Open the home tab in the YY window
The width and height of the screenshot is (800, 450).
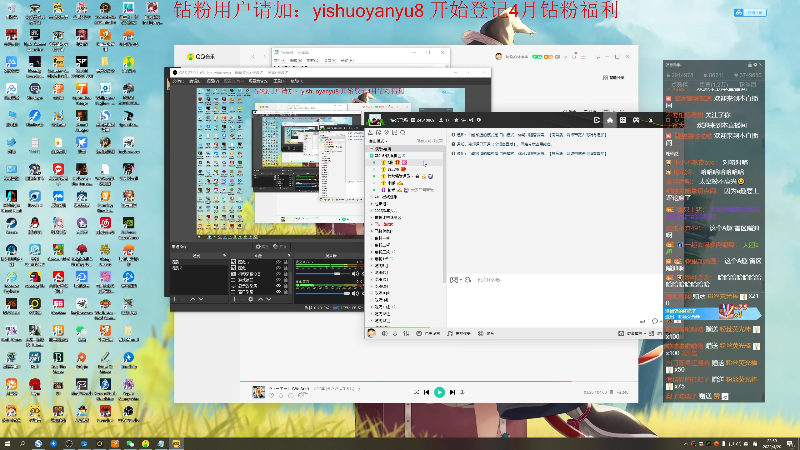tap(610, 120)
